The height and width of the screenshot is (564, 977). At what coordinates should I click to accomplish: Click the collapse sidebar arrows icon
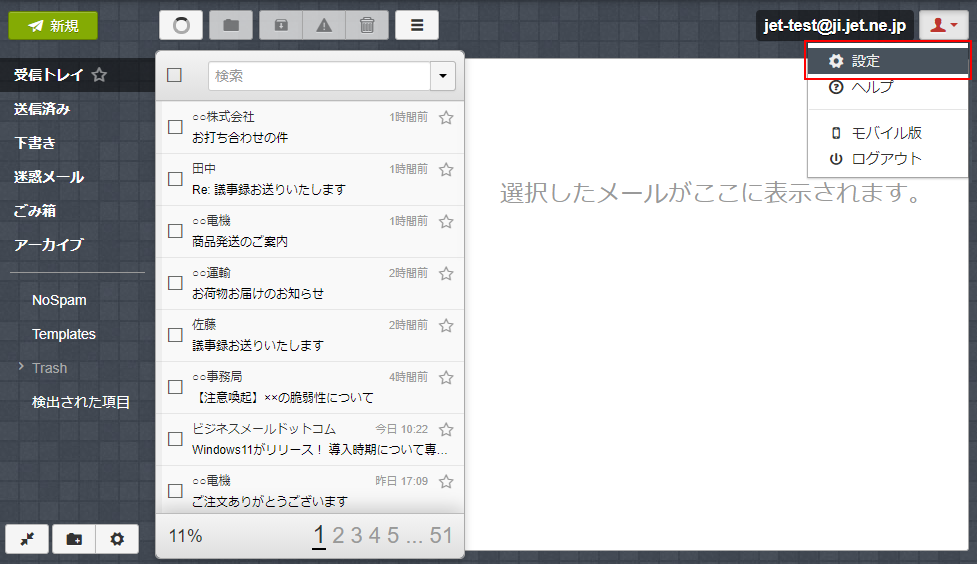[x=27, y=539]
